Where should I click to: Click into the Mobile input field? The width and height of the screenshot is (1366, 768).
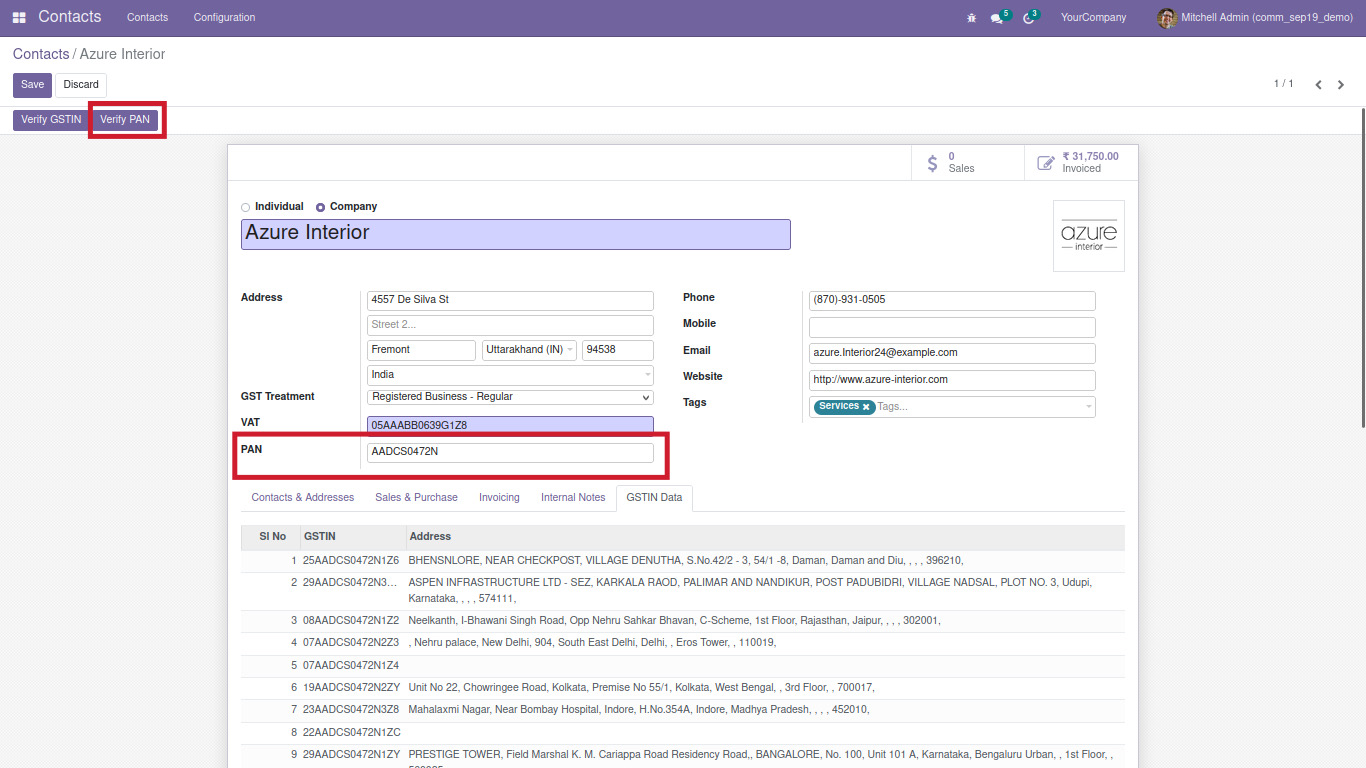(x=951, y=327)
